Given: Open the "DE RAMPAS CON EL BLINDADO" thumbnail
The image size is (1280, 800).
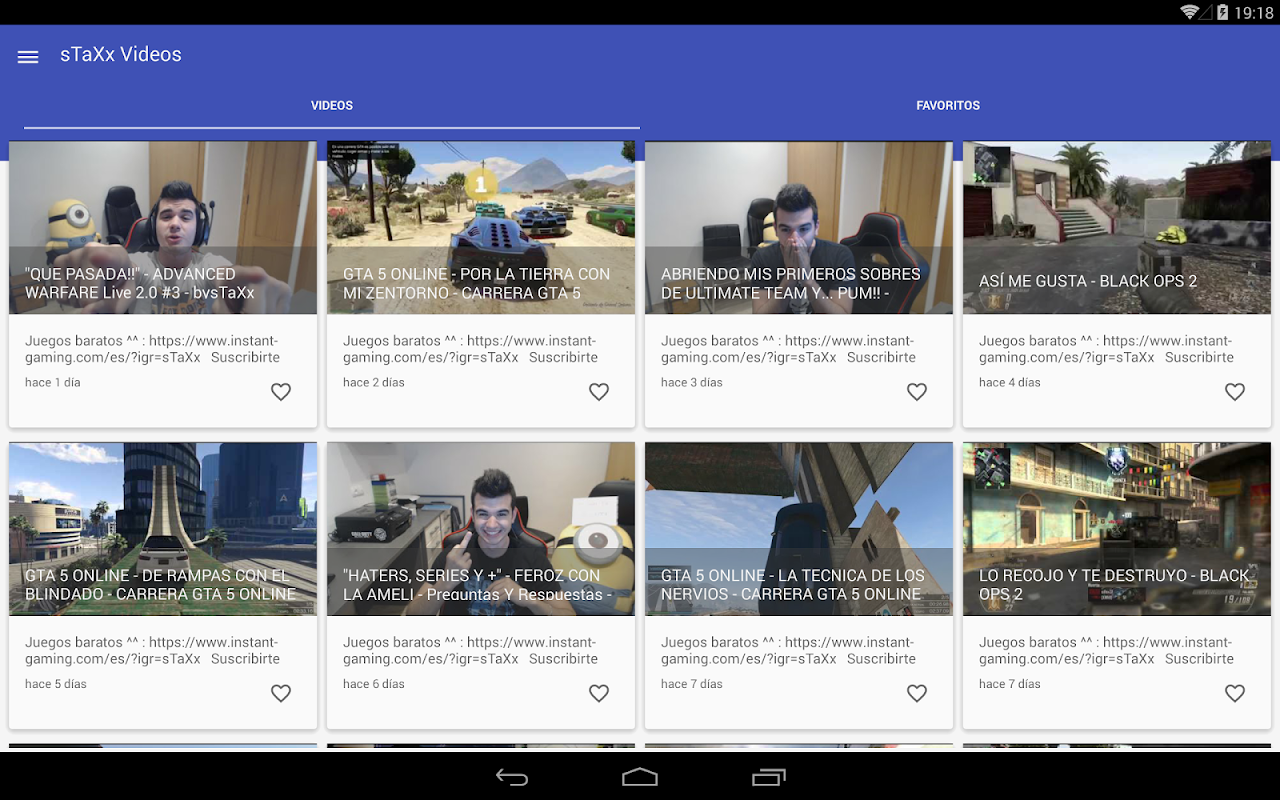Looking at the screenshot, I should coord(163,529).
